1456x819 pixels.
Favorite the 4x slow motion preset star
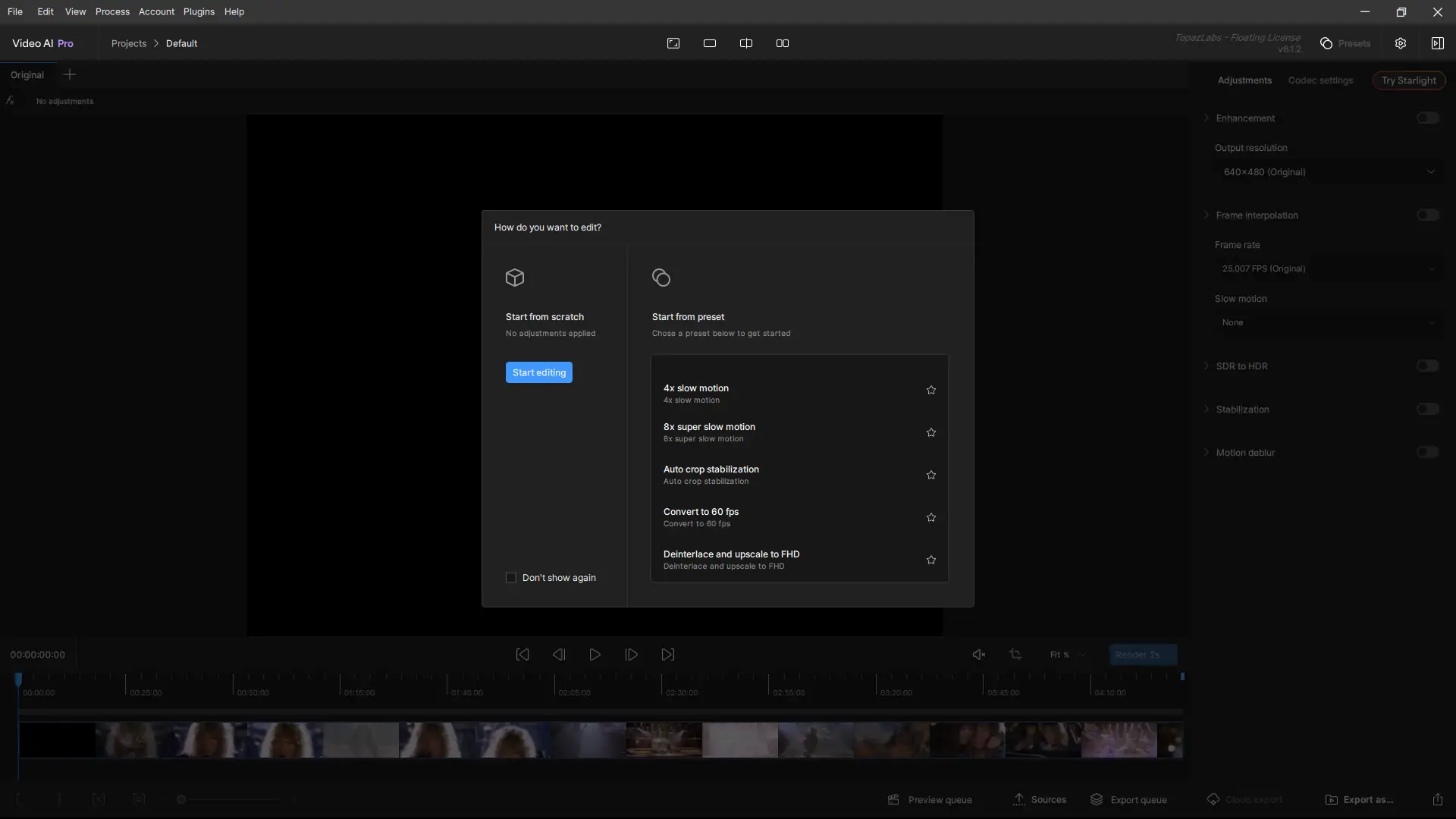click(930, 390)
